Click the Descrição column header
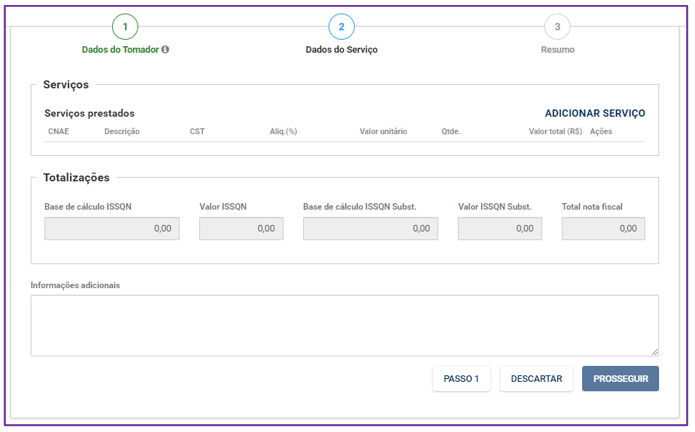This screenshot has height=432, width=695. pyautogui.click(x=122, y=132)
